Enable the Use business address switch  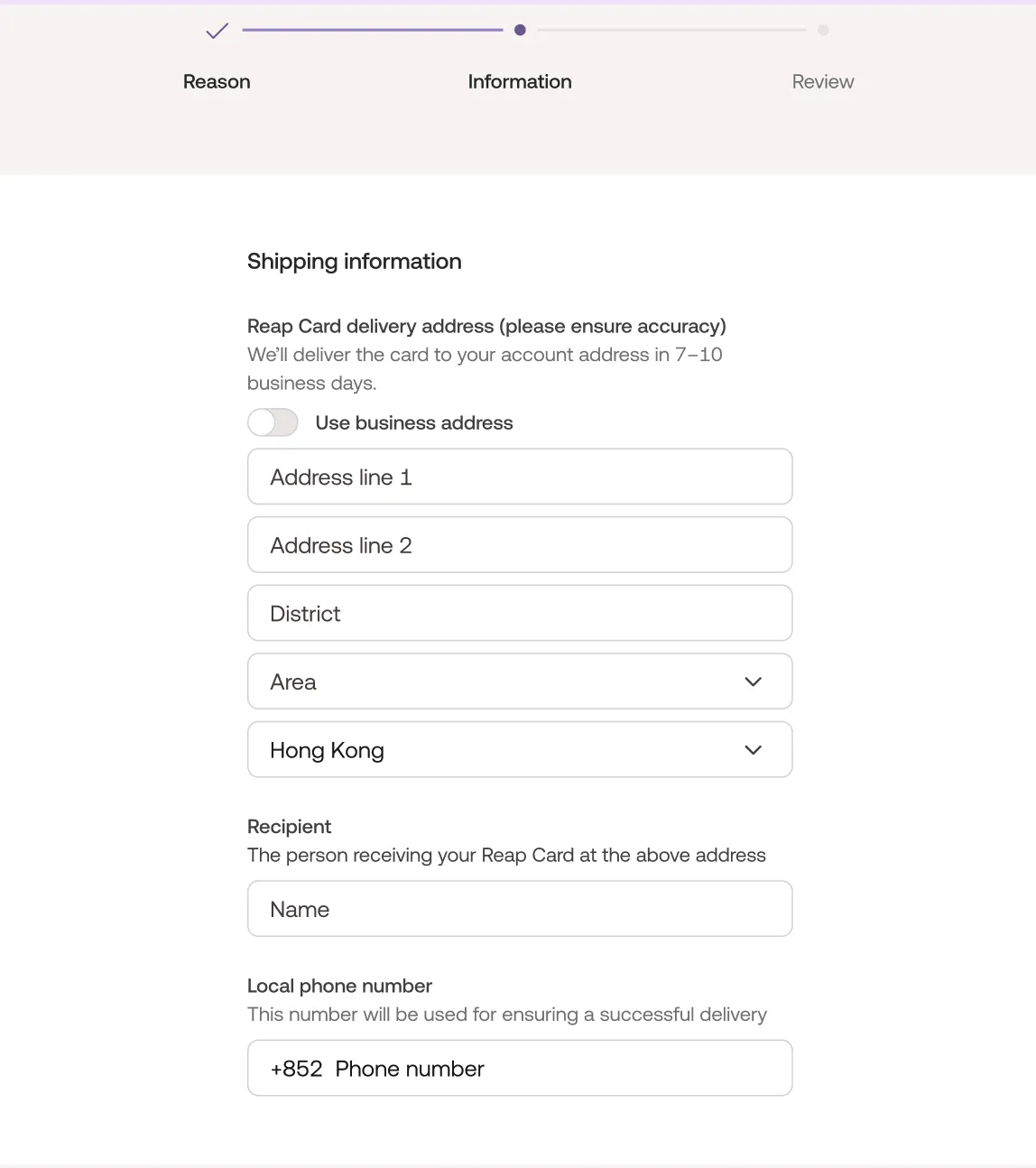point(273,422)
